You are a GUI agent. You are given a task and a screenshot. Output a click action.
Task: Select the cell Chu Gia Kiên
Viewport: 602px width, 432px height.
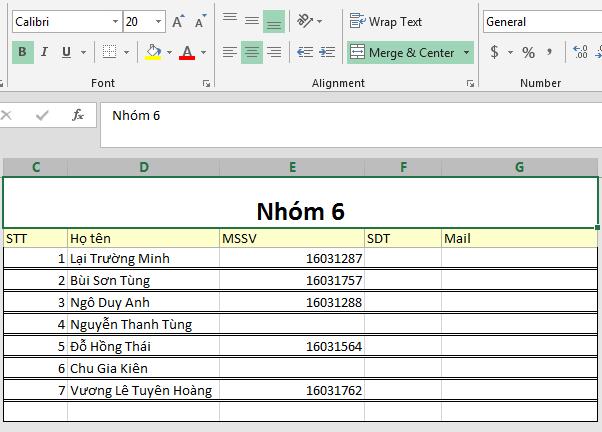coord(144,368)
